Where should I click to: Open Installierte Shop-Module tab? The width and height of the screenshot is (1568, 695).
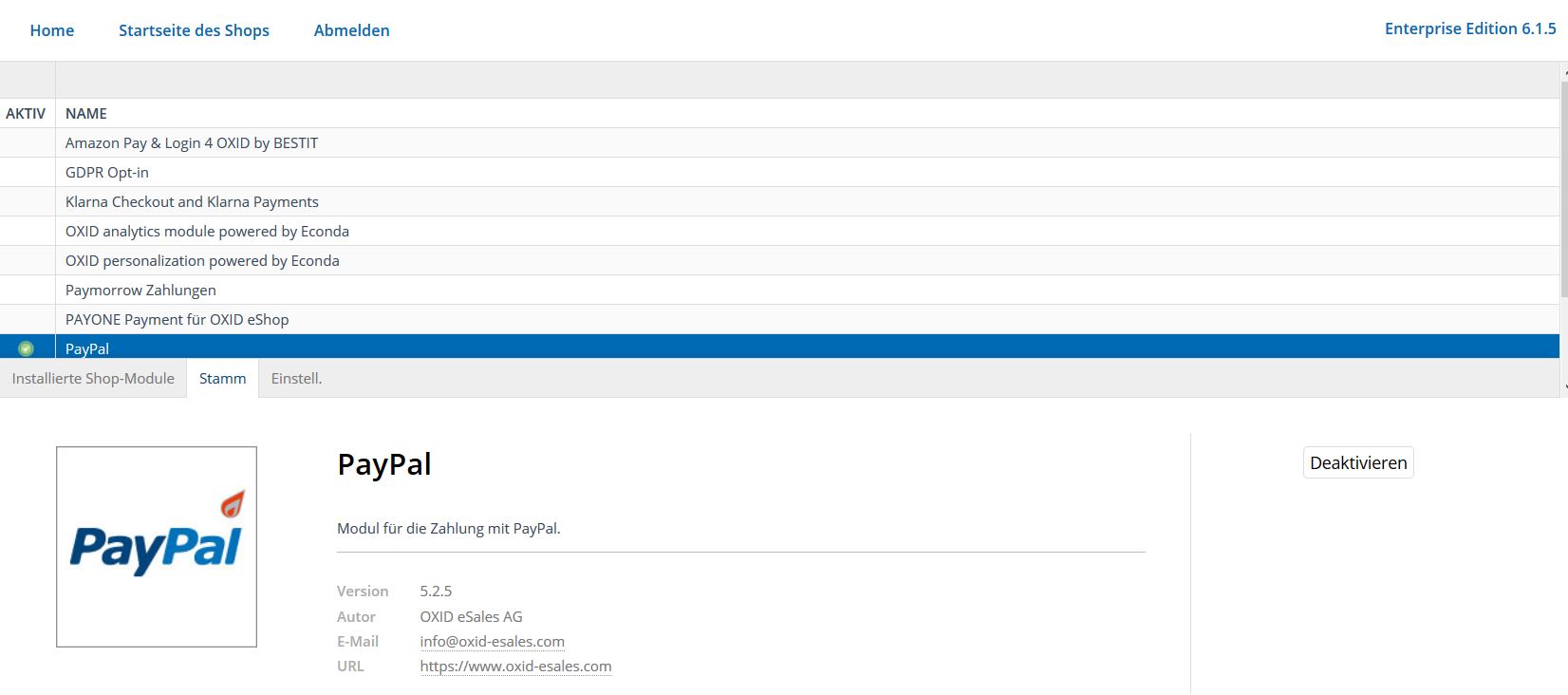tap(93, 378)
